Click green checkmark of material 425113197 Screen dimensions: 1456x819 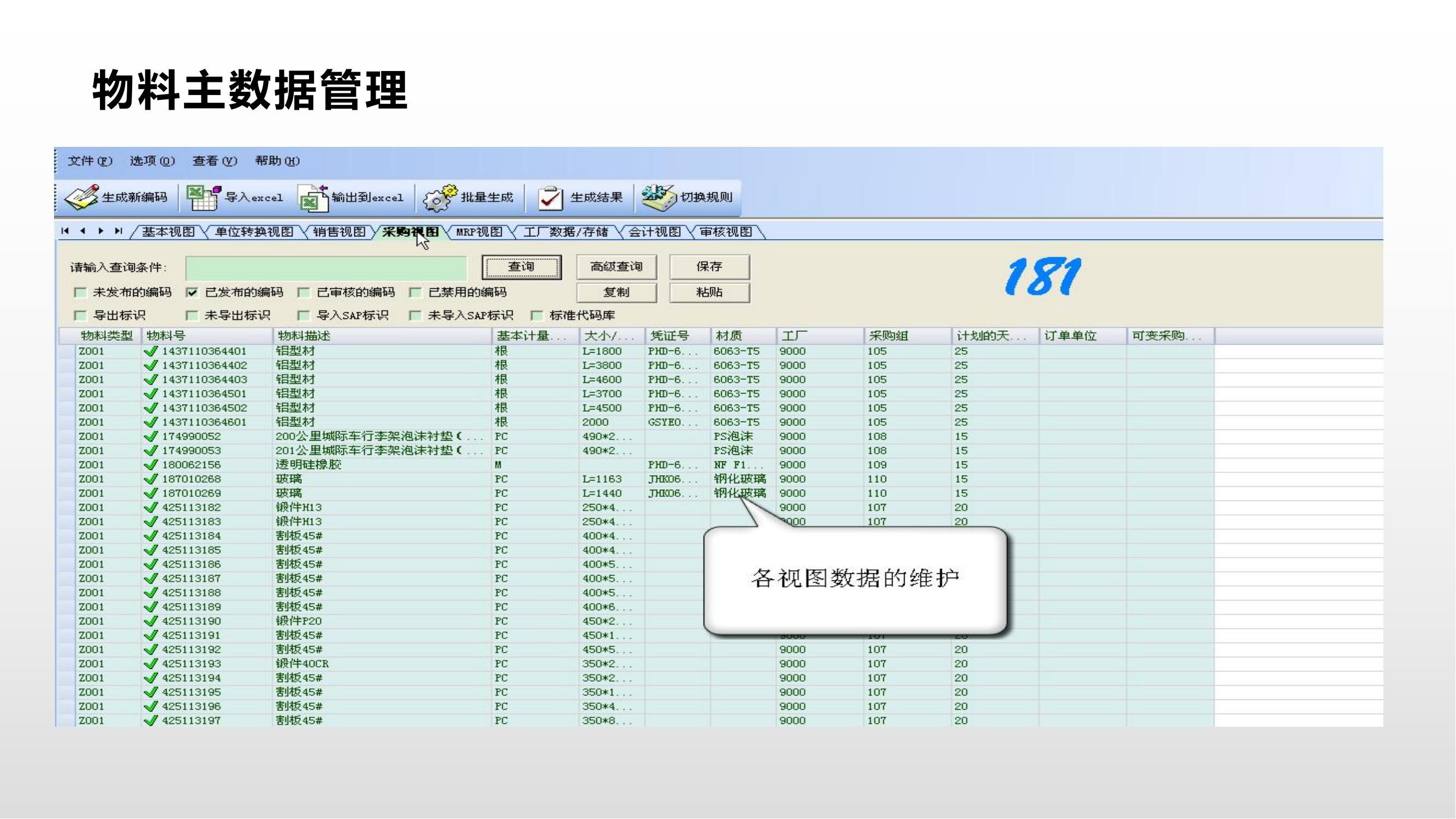[151, 721]
